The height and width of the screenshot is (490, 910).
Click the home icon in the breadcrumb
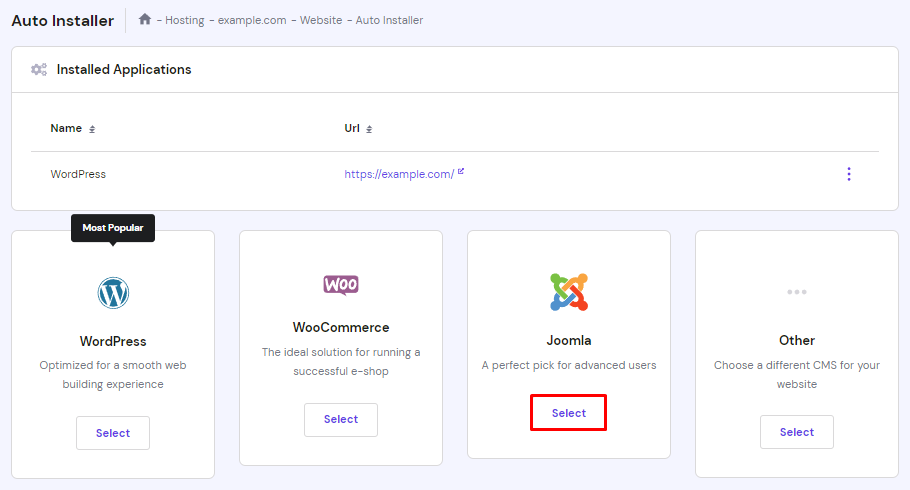click(x=145, y=19)
